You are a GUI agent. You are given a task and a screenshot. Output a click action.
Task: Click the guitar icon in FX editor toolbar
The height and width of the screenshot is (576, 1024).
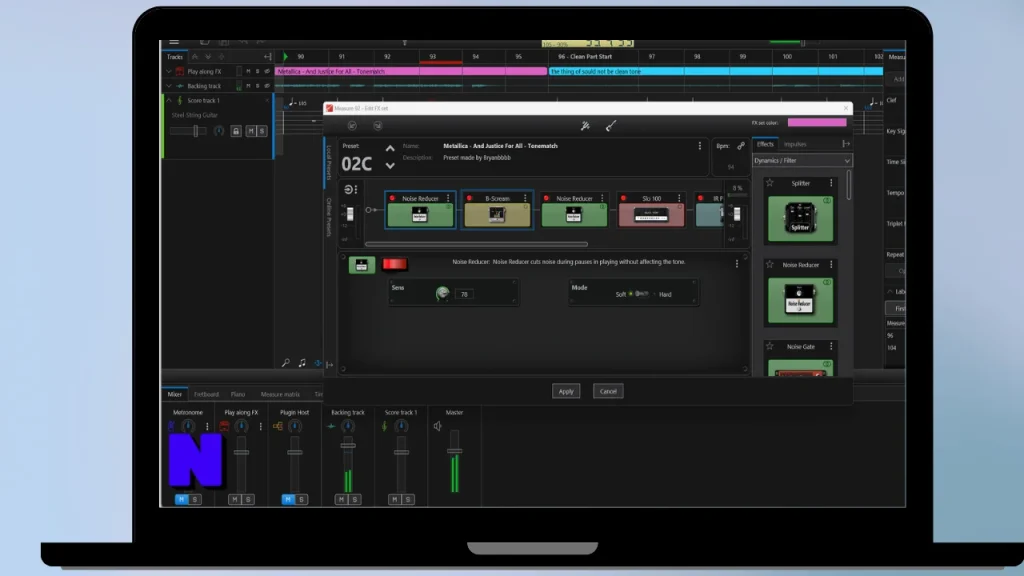[611, 125]
